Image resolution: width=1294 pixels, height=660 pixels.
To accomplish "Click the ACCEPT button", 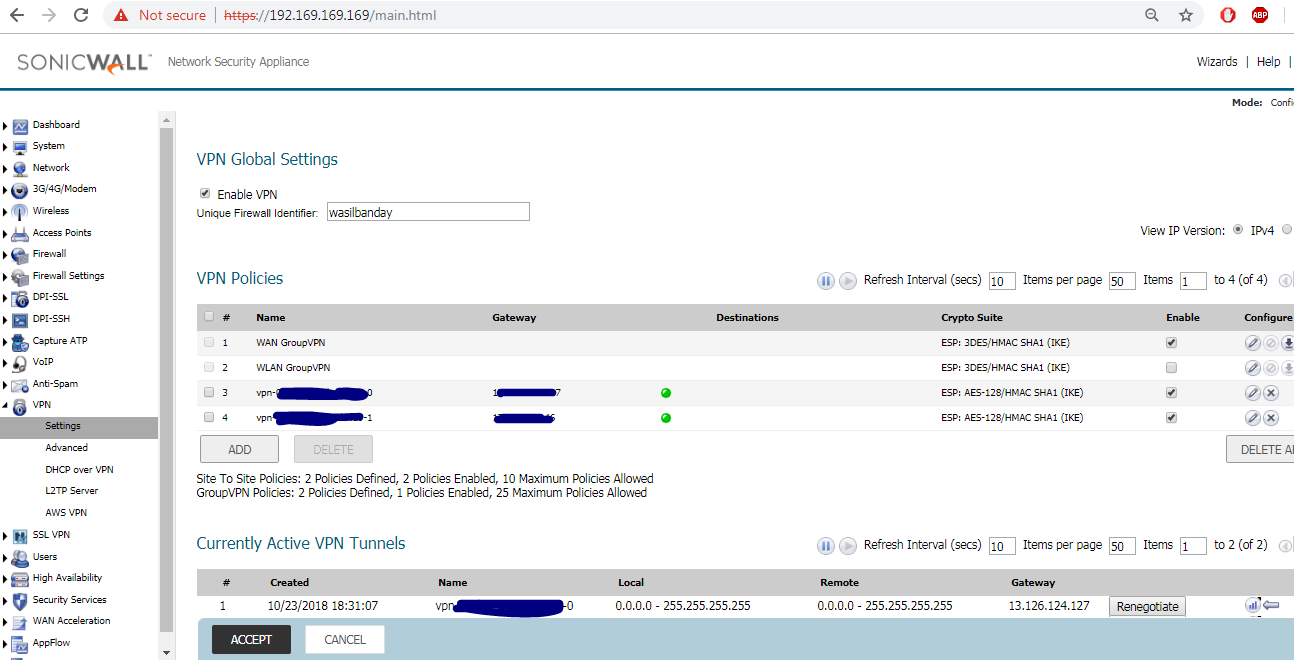I will 251,640.
